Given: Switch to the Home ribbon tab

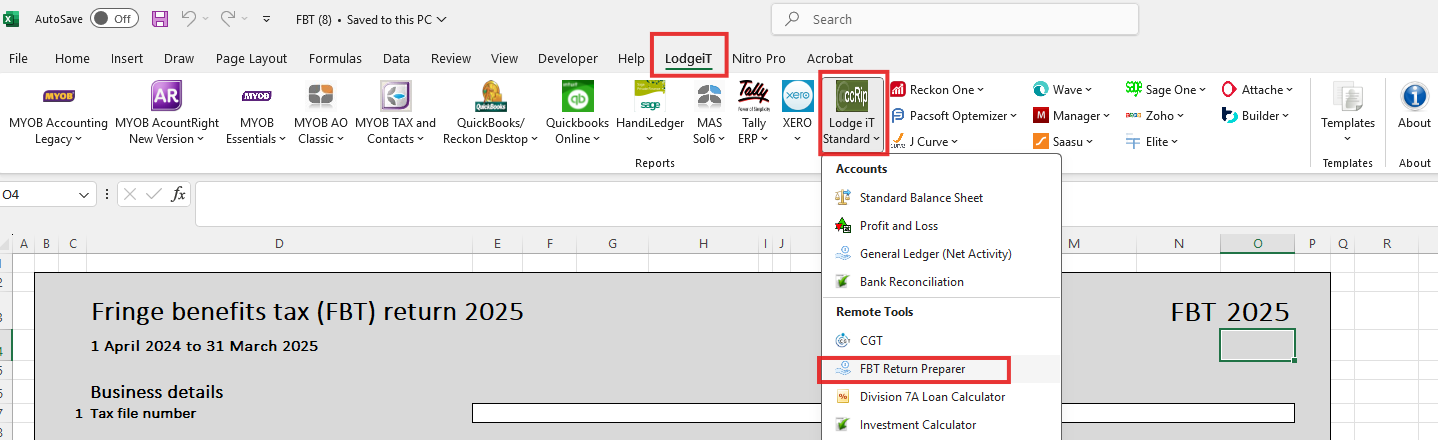Looking at the screenshot, I should click(x=72, y=59).
